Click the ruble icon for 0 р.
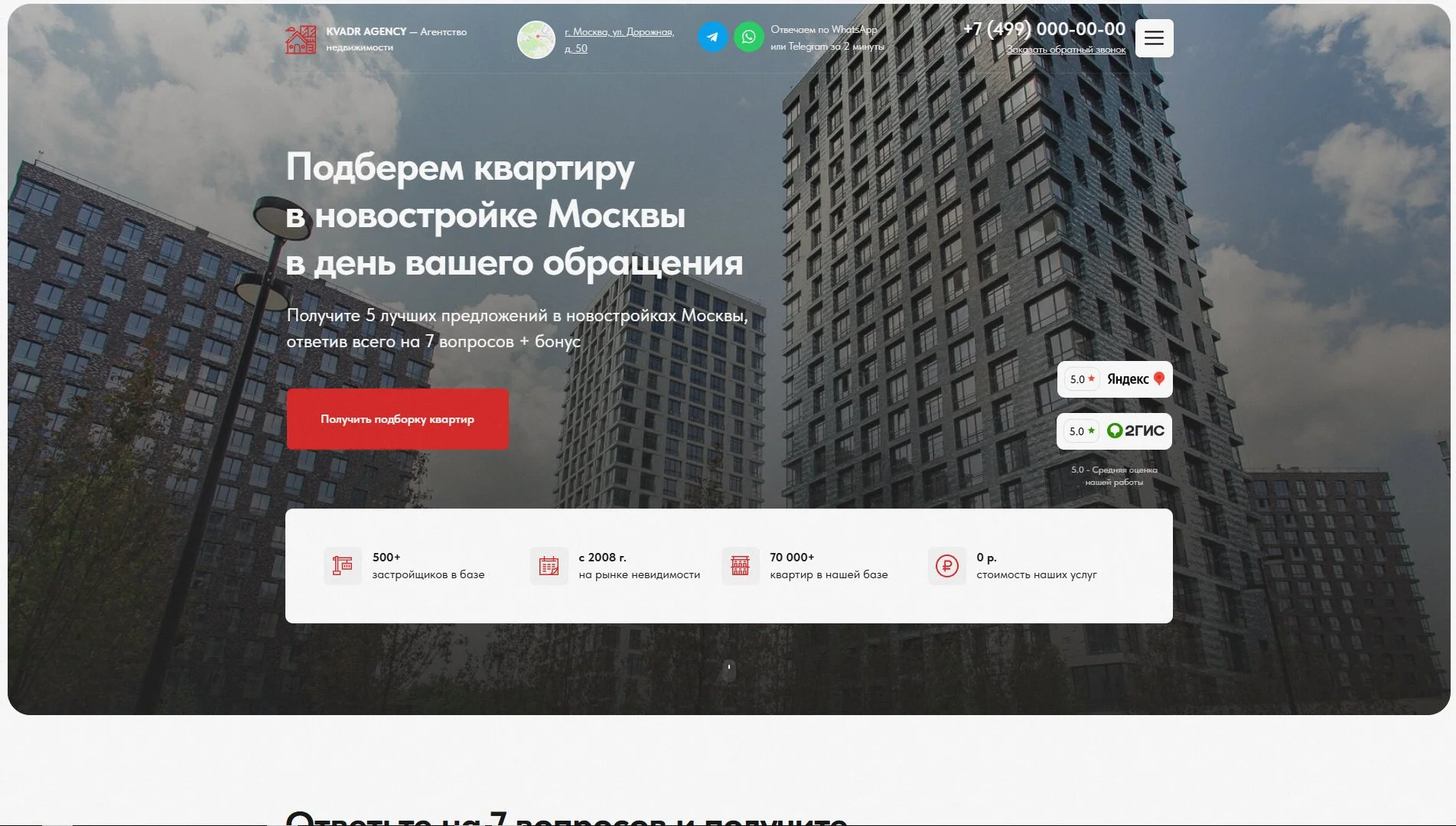 click(947, 566)
